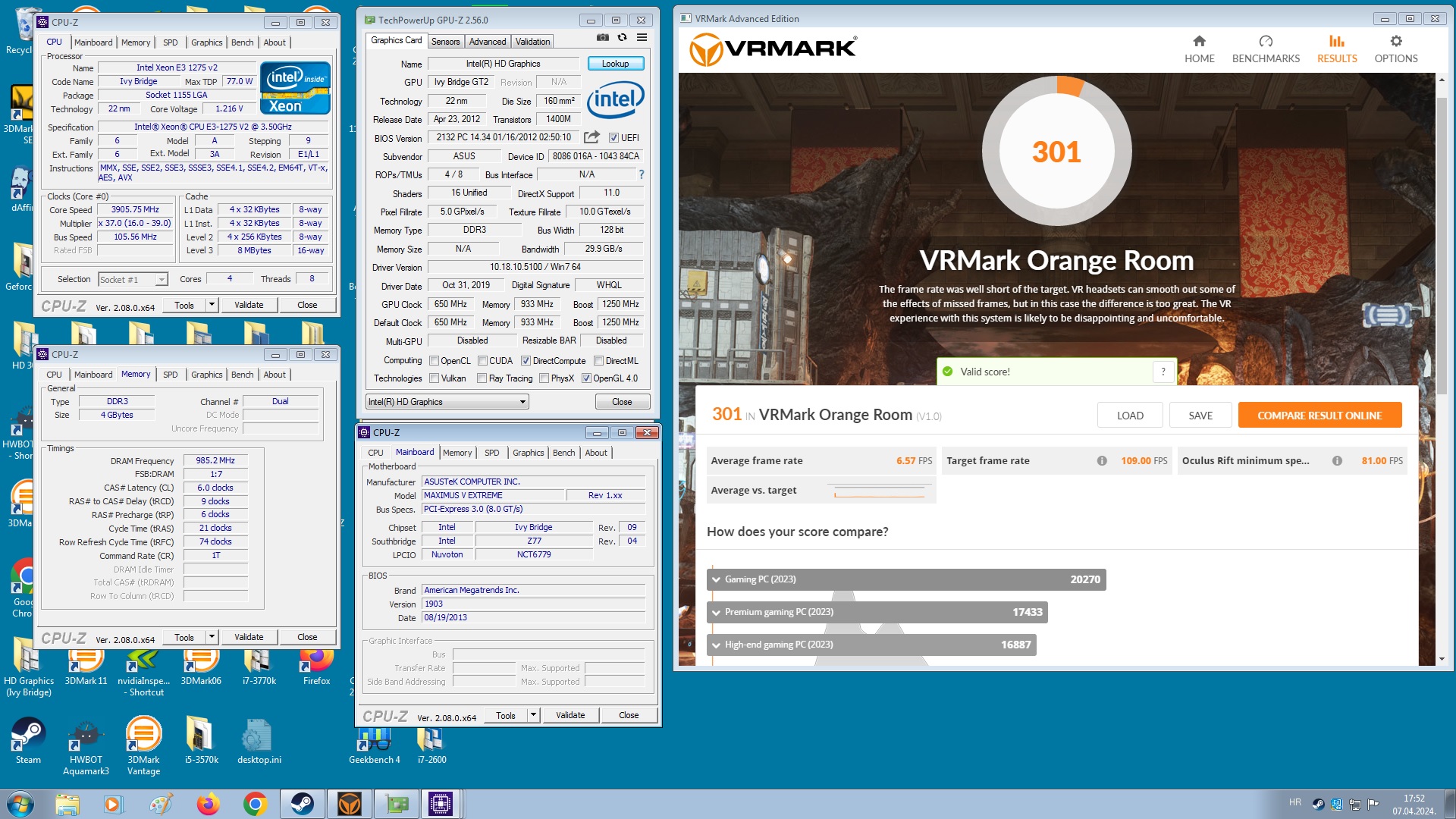The image size is (1456, 819).
Task: Toggle PhysX checkbox
Action: tap(544, 378)
